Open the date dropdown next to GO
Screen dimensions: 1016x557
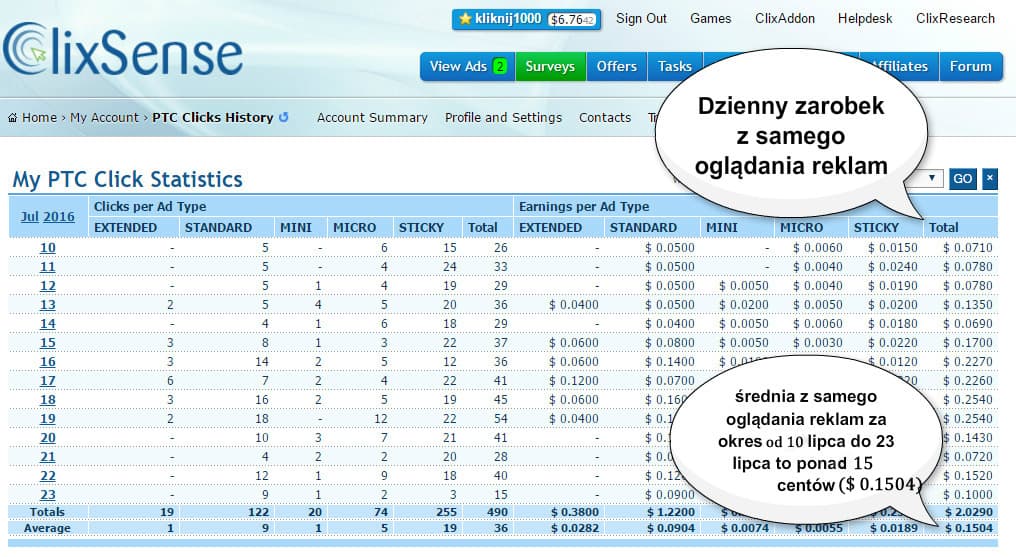pyautogui.click(x=931, y=178)
